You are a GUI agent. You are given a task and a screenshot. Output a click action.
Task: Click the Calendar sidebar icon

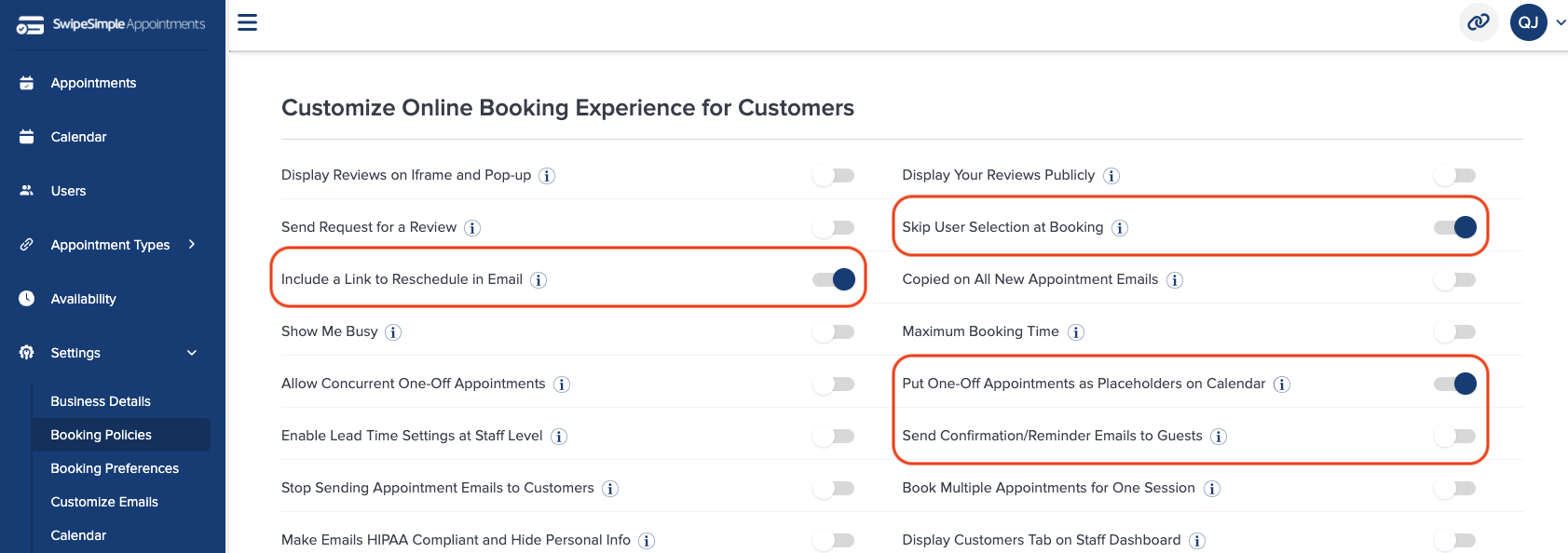pyautogui.click(x=27, y=137)
